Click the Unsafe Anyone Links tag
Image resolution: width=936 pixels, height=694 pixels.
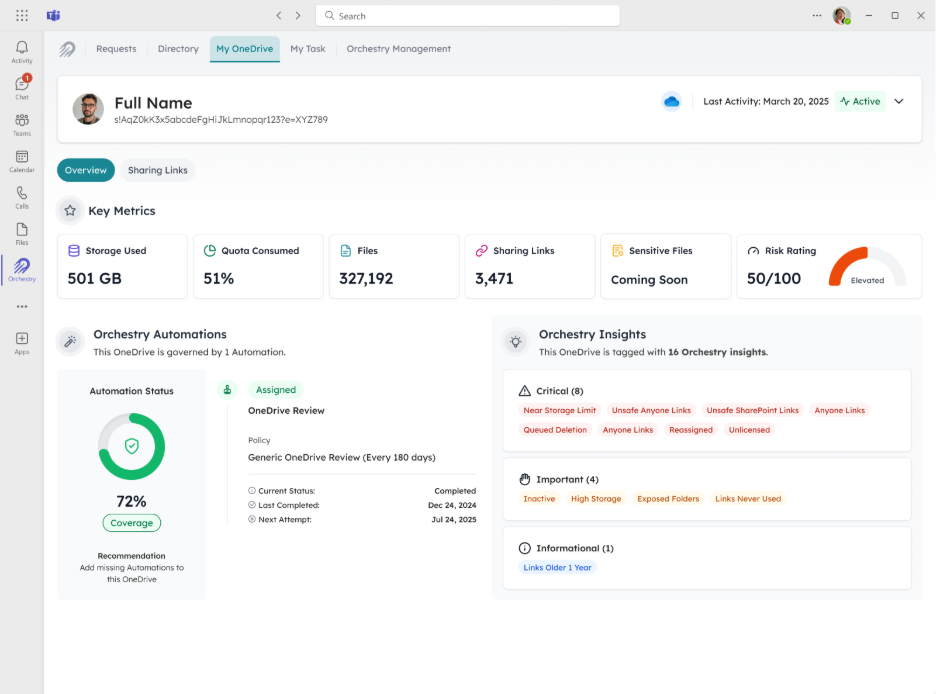point(651,410)
